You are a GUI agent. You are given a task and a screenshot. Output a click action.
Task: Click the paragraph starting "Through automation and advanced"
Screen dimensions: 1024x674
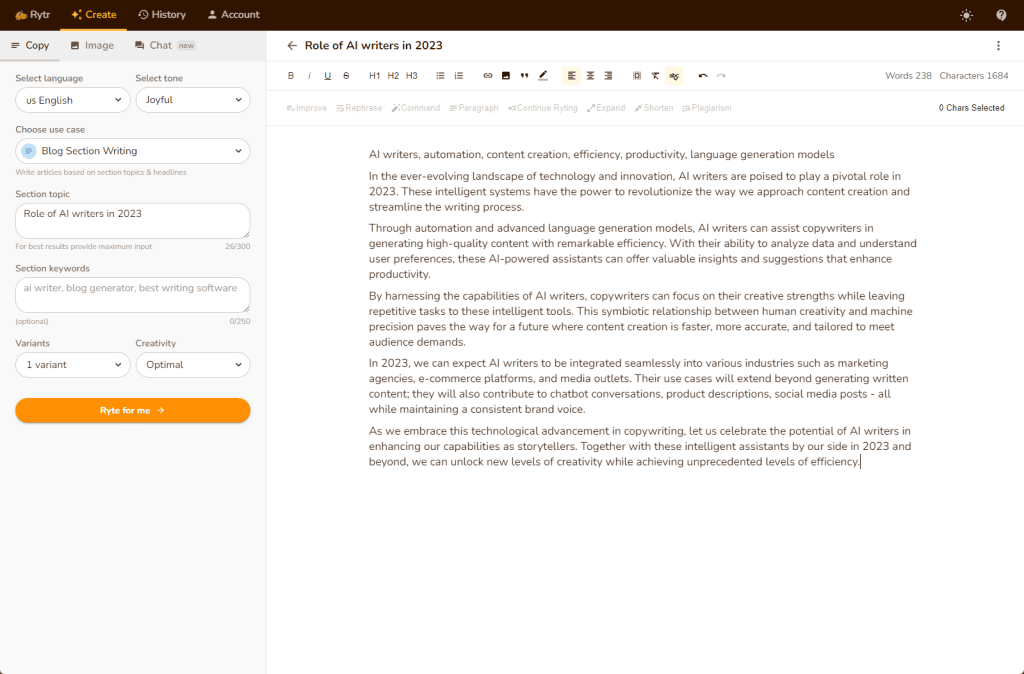643,251
